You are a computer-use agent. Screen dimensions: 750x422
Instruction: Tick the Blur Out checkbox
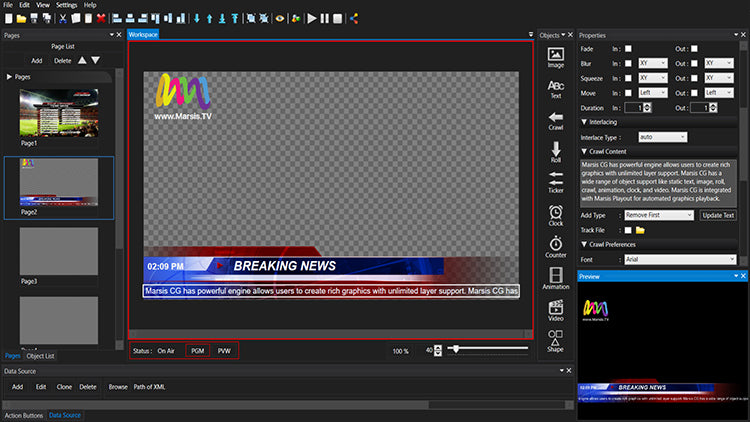click(695, 63)
